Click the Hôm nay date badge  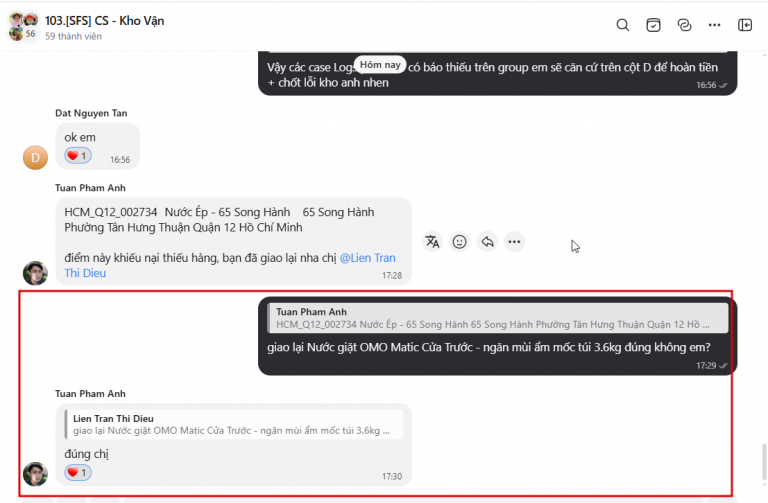pyautogui.click(x=380, y=65)
